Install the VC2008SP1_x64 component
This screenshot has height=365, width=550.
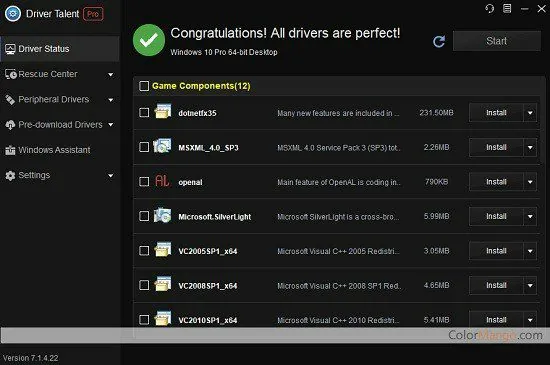[496, 285]
